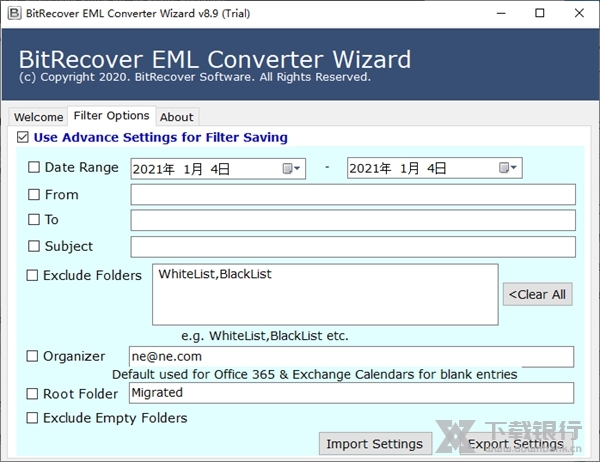Check the Exclude Folders option
This screenshot has height=462, width=600.
32,275
